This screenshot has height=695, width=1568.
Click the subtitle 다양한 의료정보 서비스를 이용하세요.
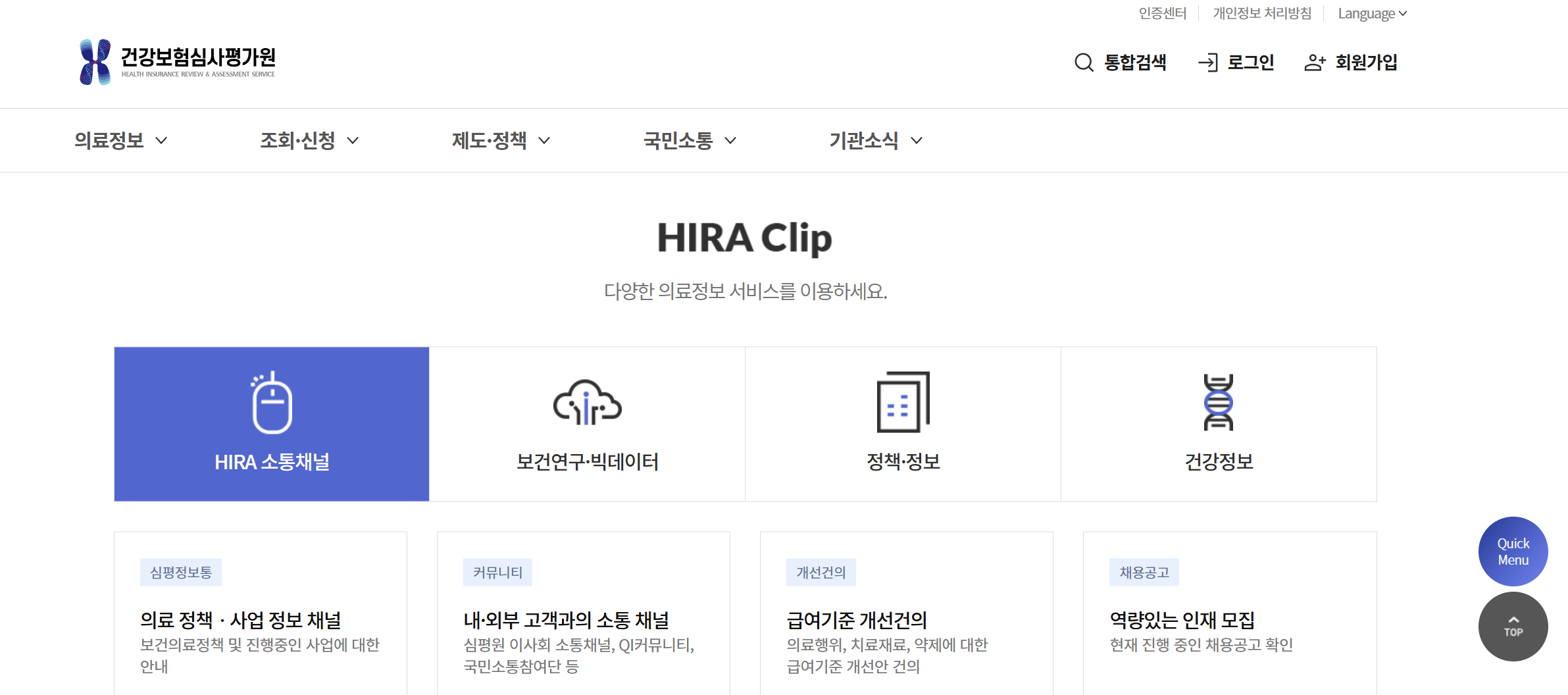pyautogui.click(x=746, y=291)
